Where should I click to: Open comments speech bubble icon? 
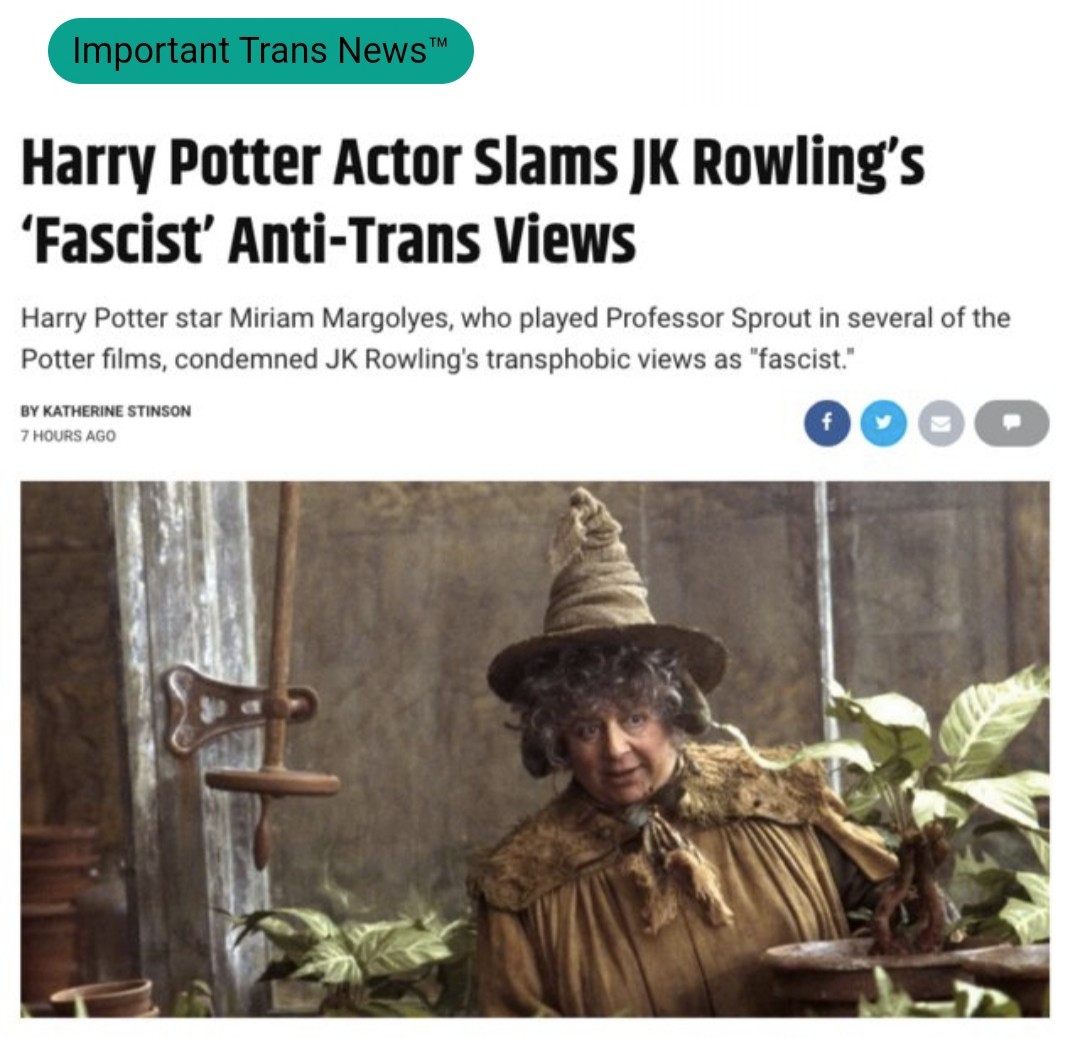pyautogui.click(x=1012, y=423)
